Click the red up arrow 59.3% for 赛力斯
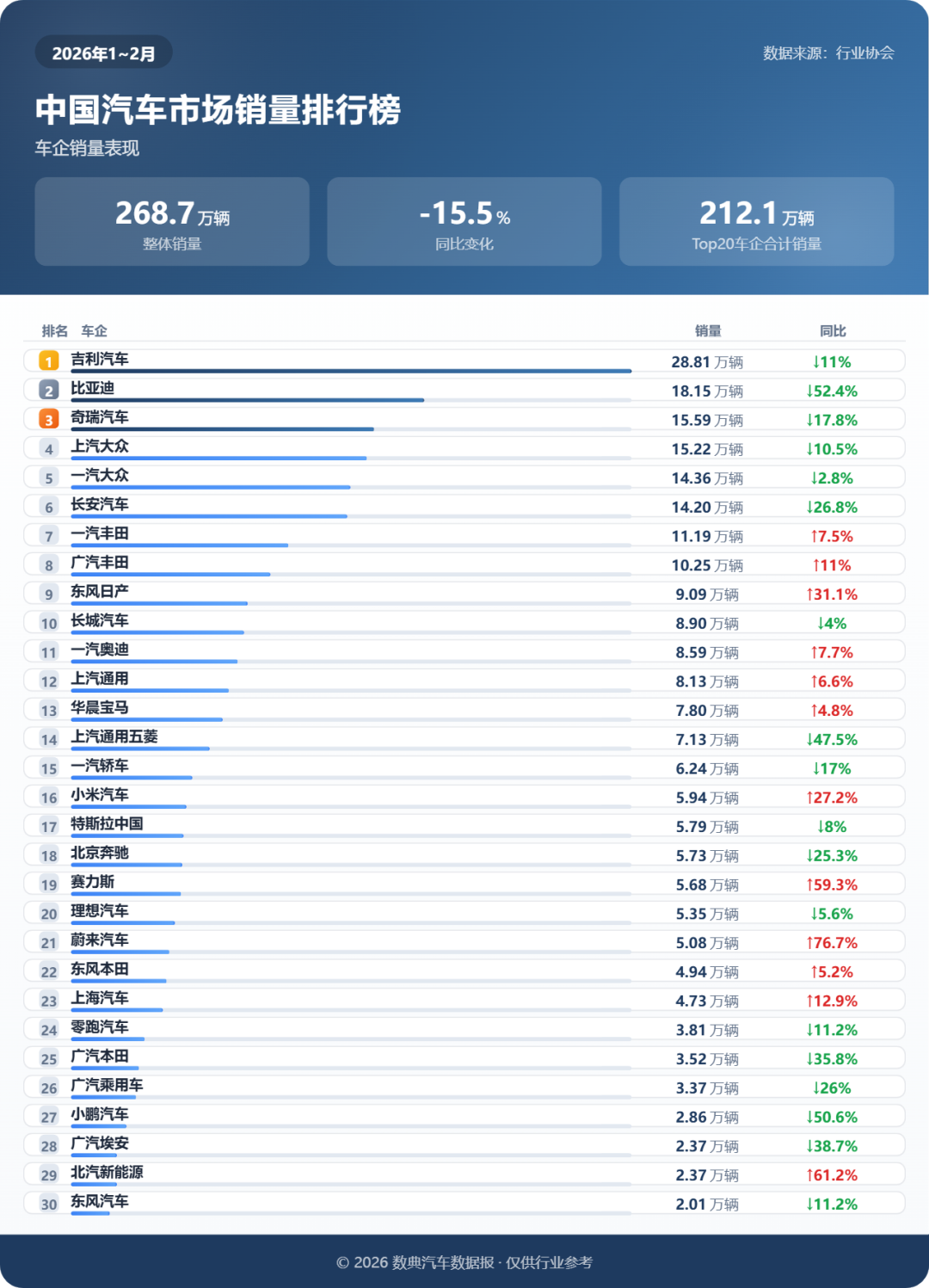This screenshot has width=929, height=1288. 832,884
